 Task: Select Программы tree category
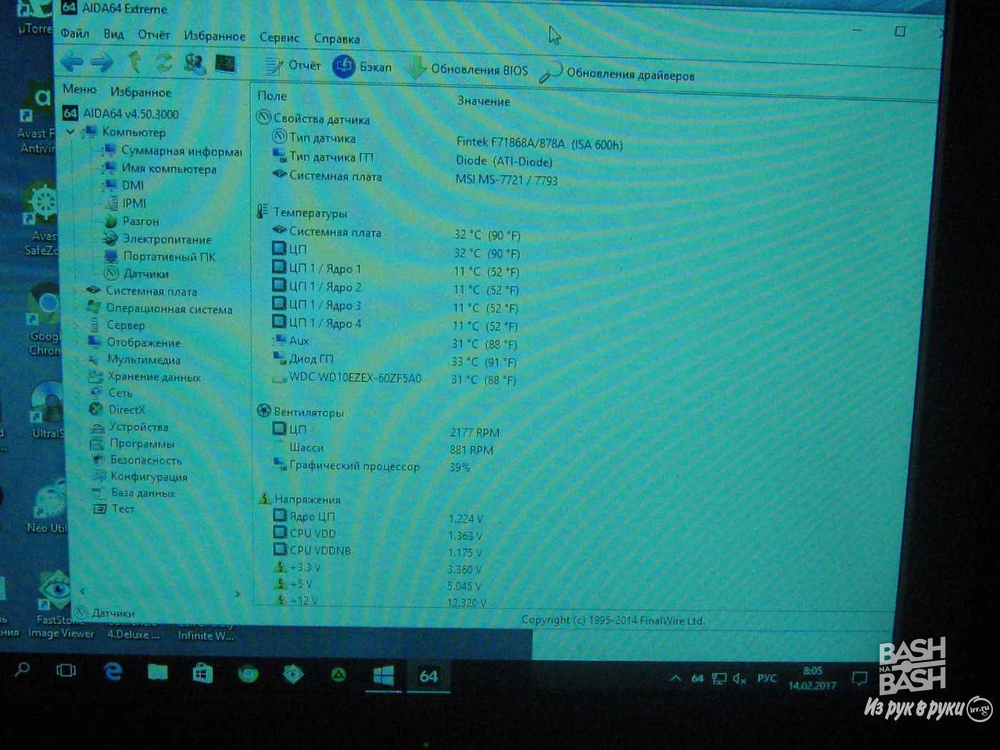[x=133, y=443]
